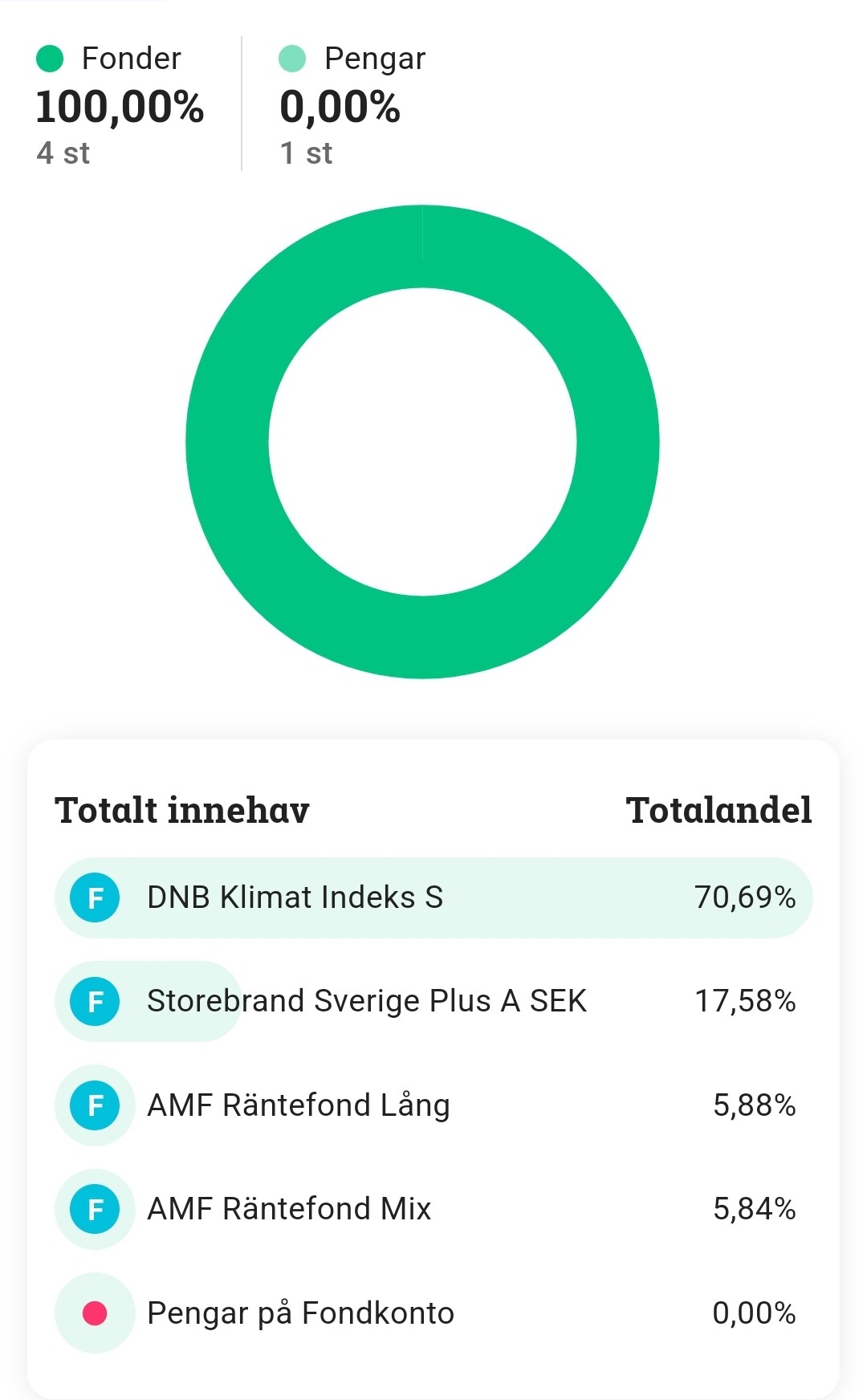867x1400 pixels.
Task: Click the red dot beside Pengar på Fondkonto
Action: coord(95,1313)
